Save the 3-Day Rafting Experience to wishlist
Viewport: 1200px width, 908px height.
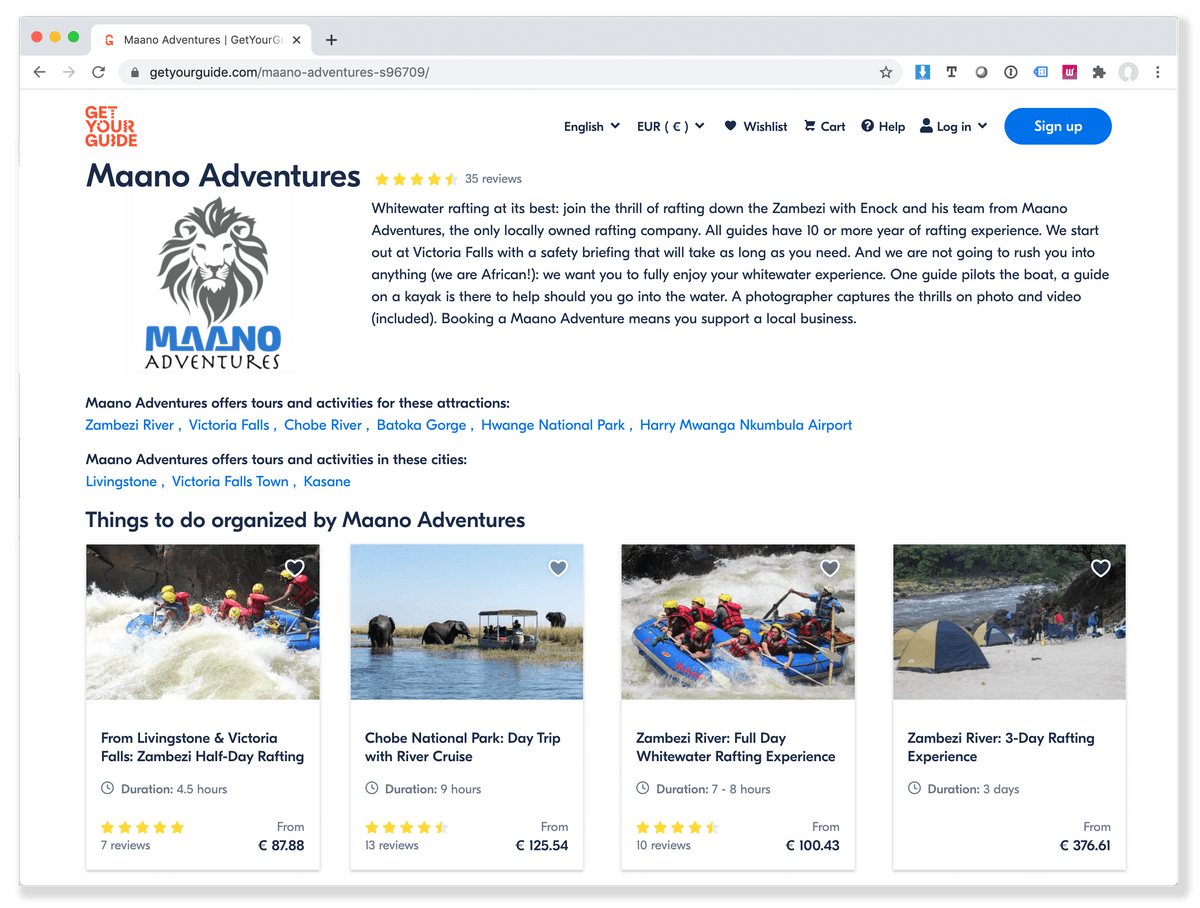coord(1100,568)
